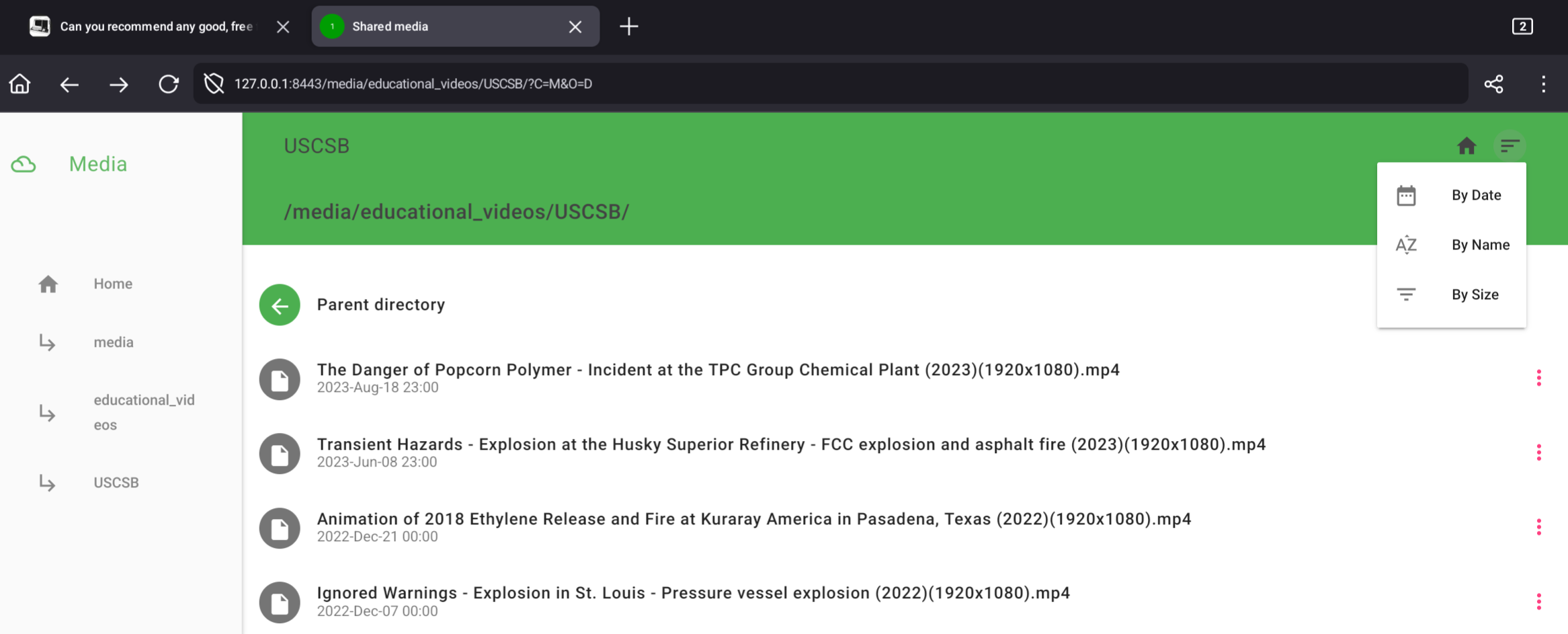Image resolution: width=1568 pixels, height=634 pixels.
Task: Switch to the 'Can you recommend' tab
Action: pyautogui.click(x=156, y=26)
